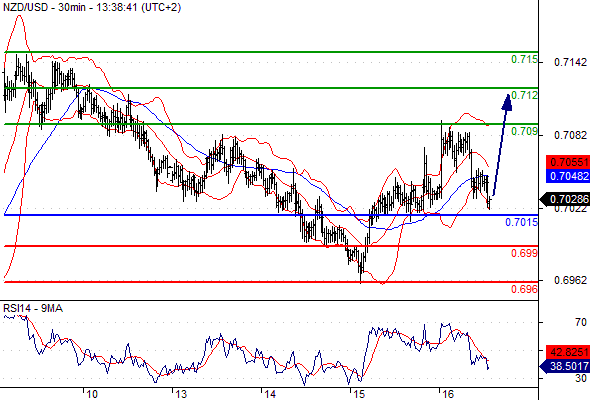This screenshot has width=590, height=400.
Task: Click the red 0.70551 price tag
Action: point(568,162)
